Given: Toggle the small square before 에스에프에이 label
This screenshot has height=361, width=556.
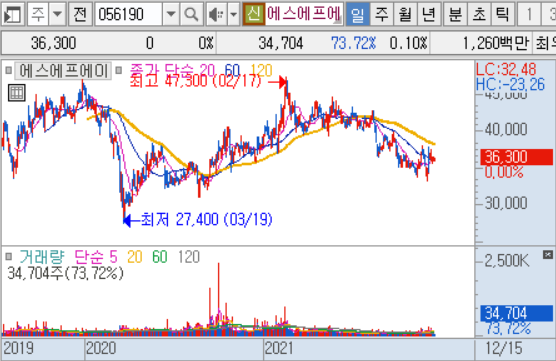Looking at the screenshot, I should [9, 71].
